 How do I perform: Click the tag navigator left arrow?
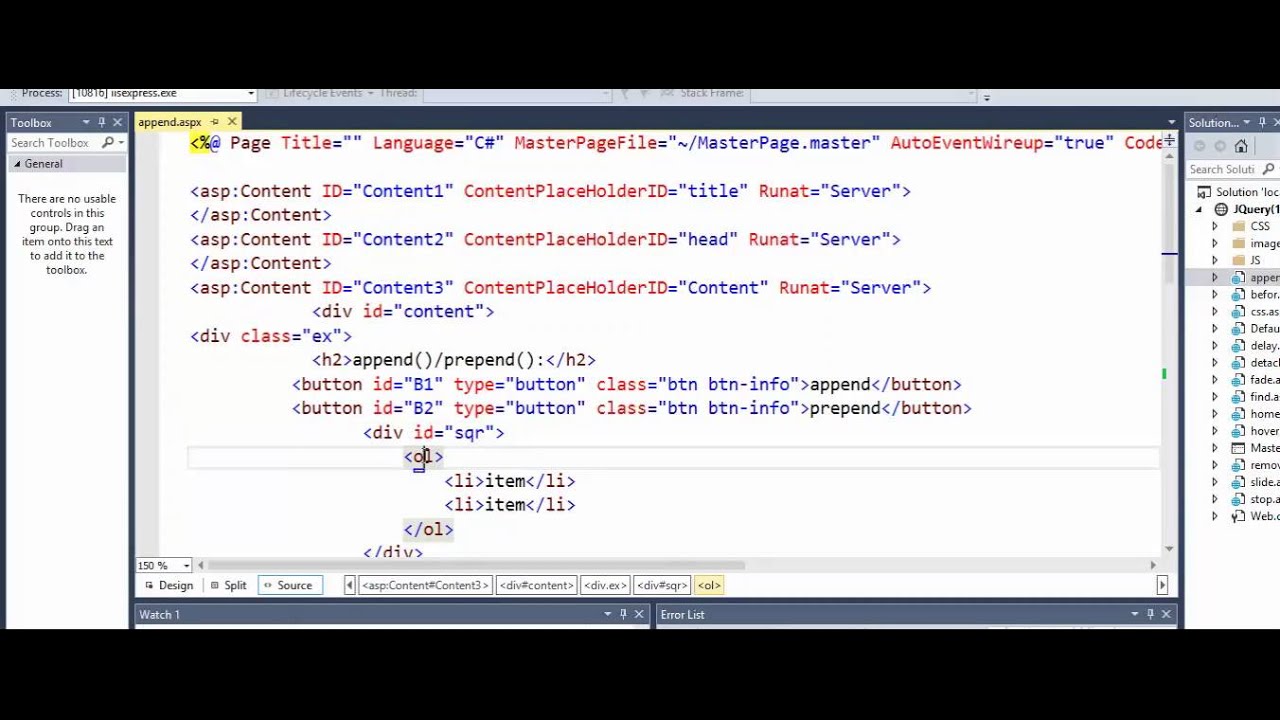349,585
